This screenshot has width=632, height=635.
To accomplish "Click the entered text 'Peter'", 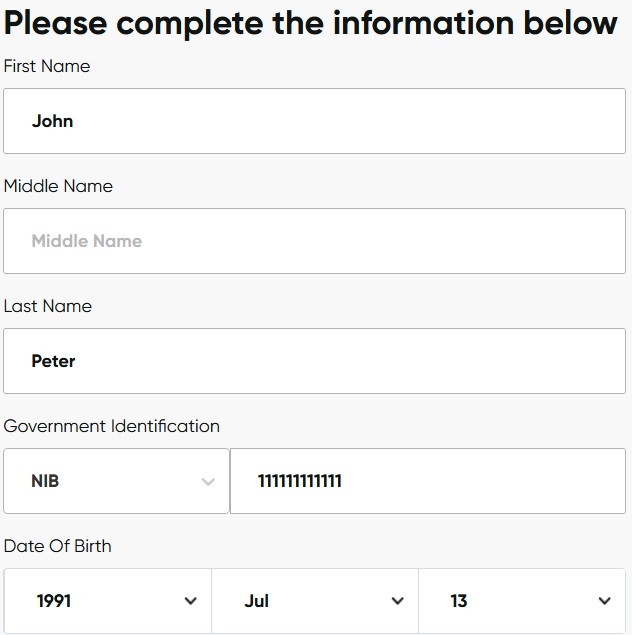I will 54,361.
